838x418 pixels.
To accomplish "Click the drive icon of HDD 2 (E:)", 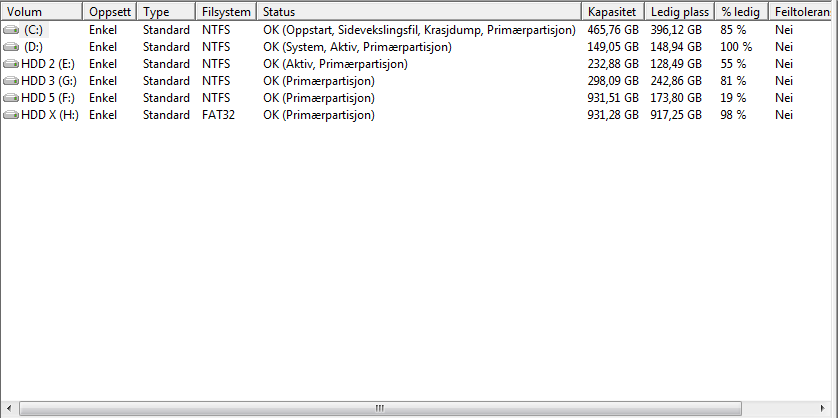I will tap(11, 64).
